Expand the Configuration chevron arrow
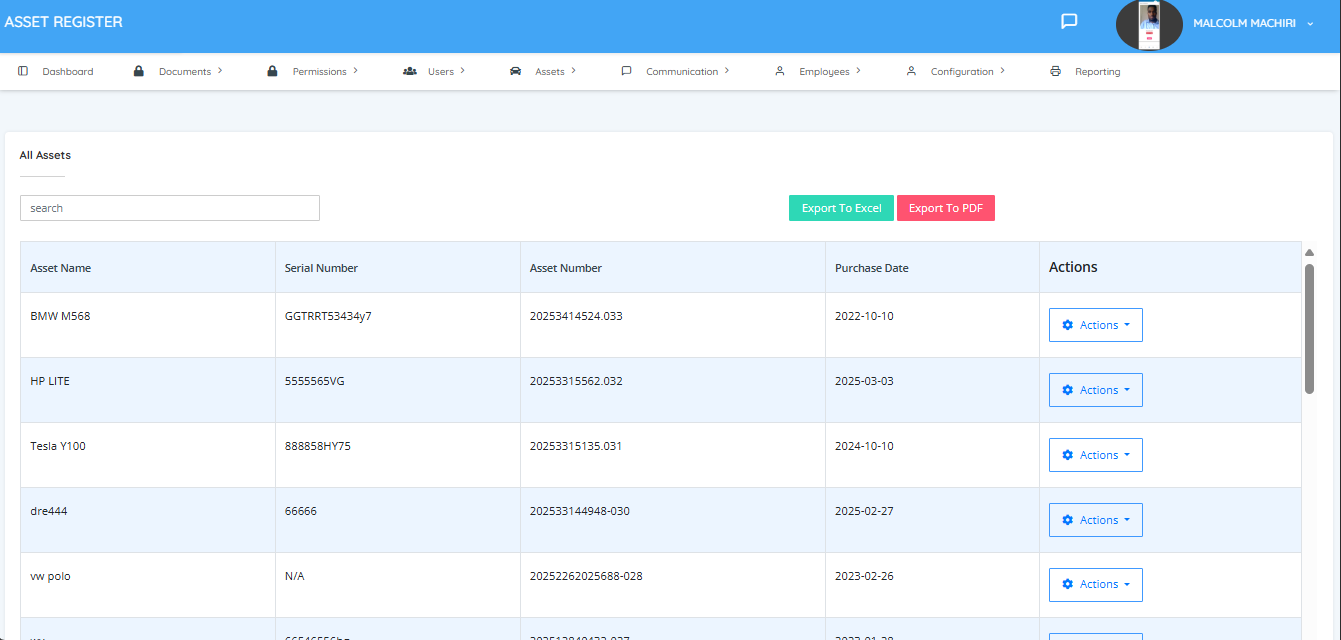Image resolution: width=1341 pixels, height=640 pixels. pos(1002,71)
